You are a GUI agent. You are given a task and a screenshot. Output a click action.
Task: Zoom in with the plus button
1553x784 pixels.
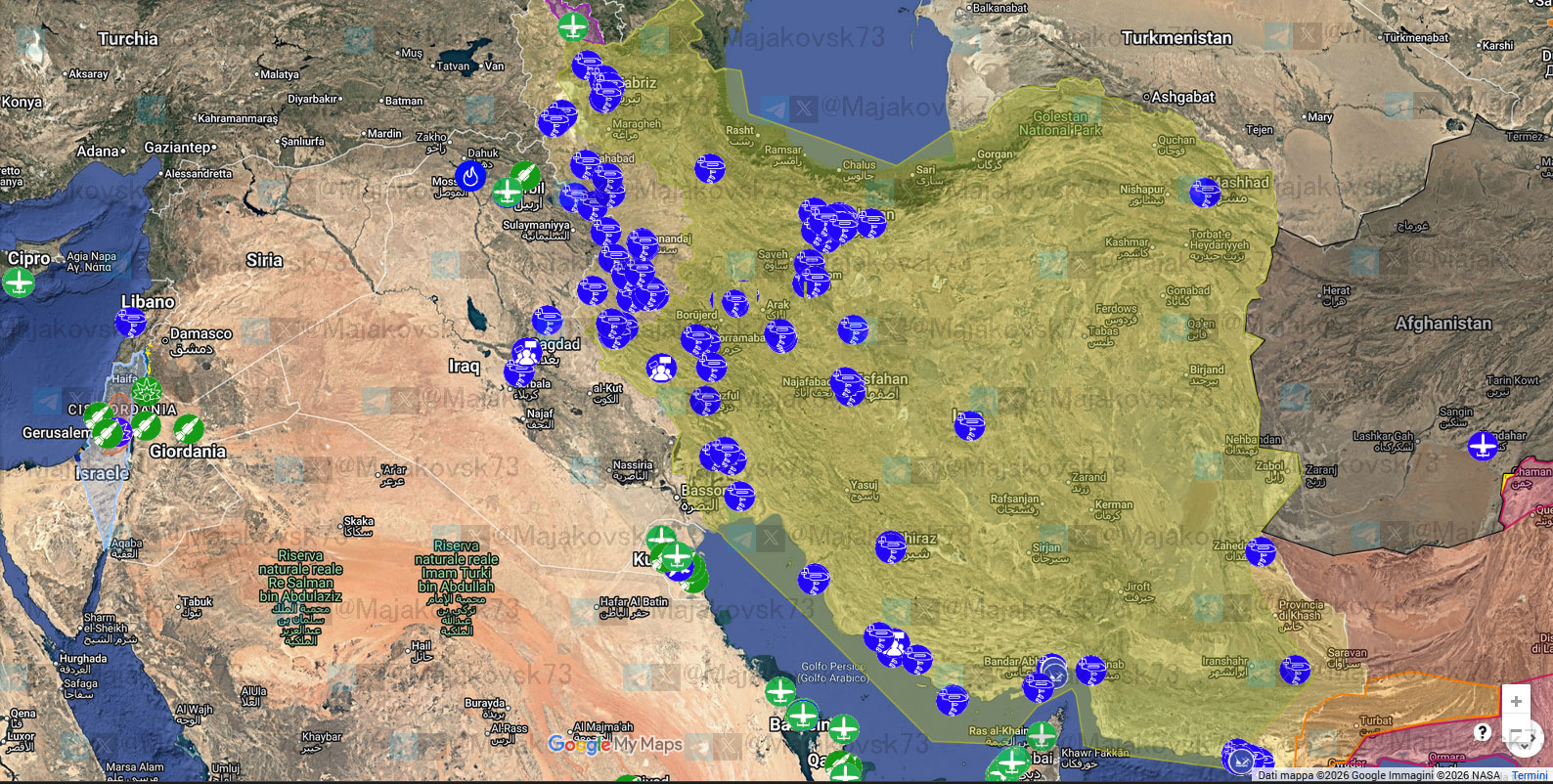(x=1516, y=701)
